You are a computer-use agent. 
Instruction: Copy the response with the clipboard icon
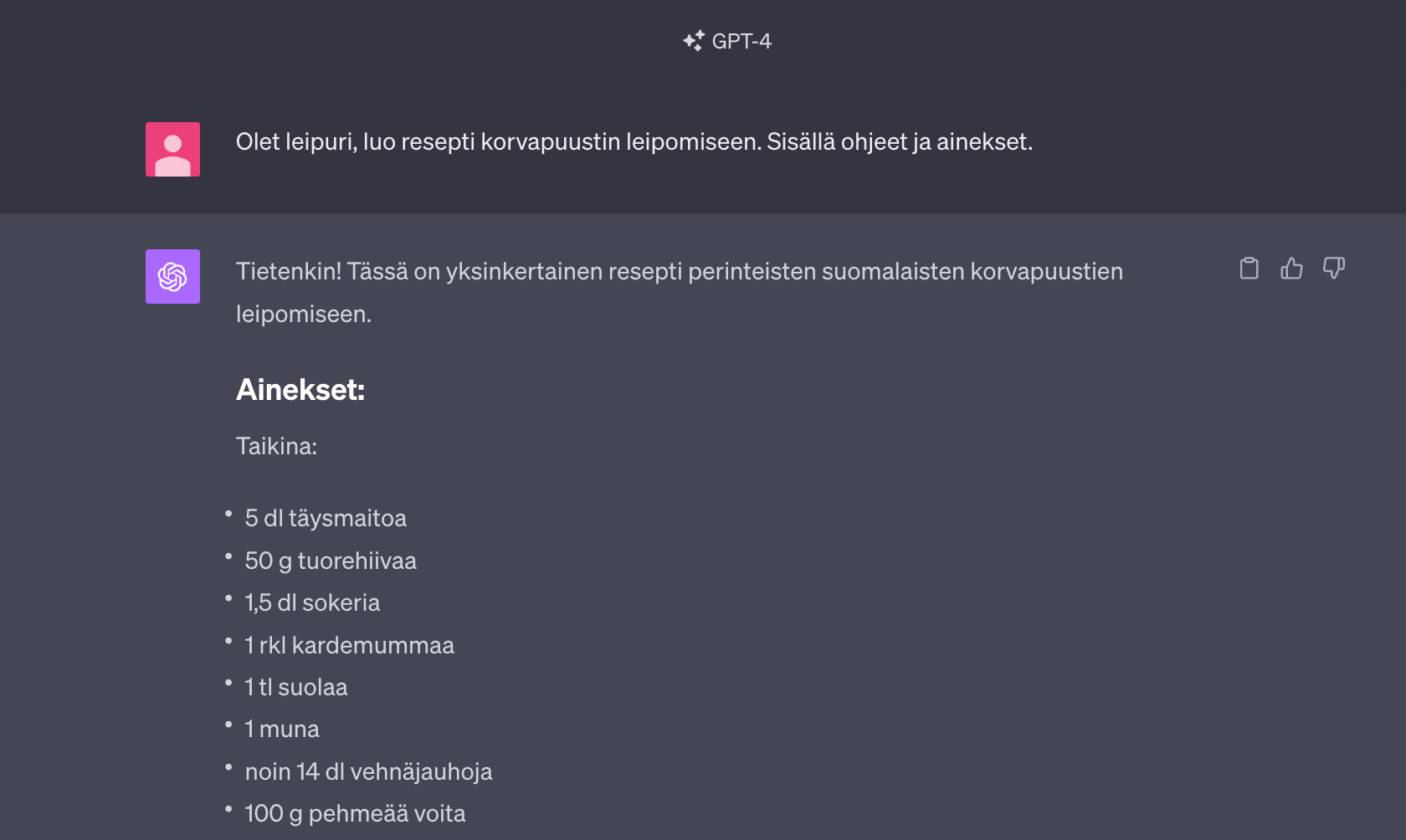click(x=1249, y=269)
